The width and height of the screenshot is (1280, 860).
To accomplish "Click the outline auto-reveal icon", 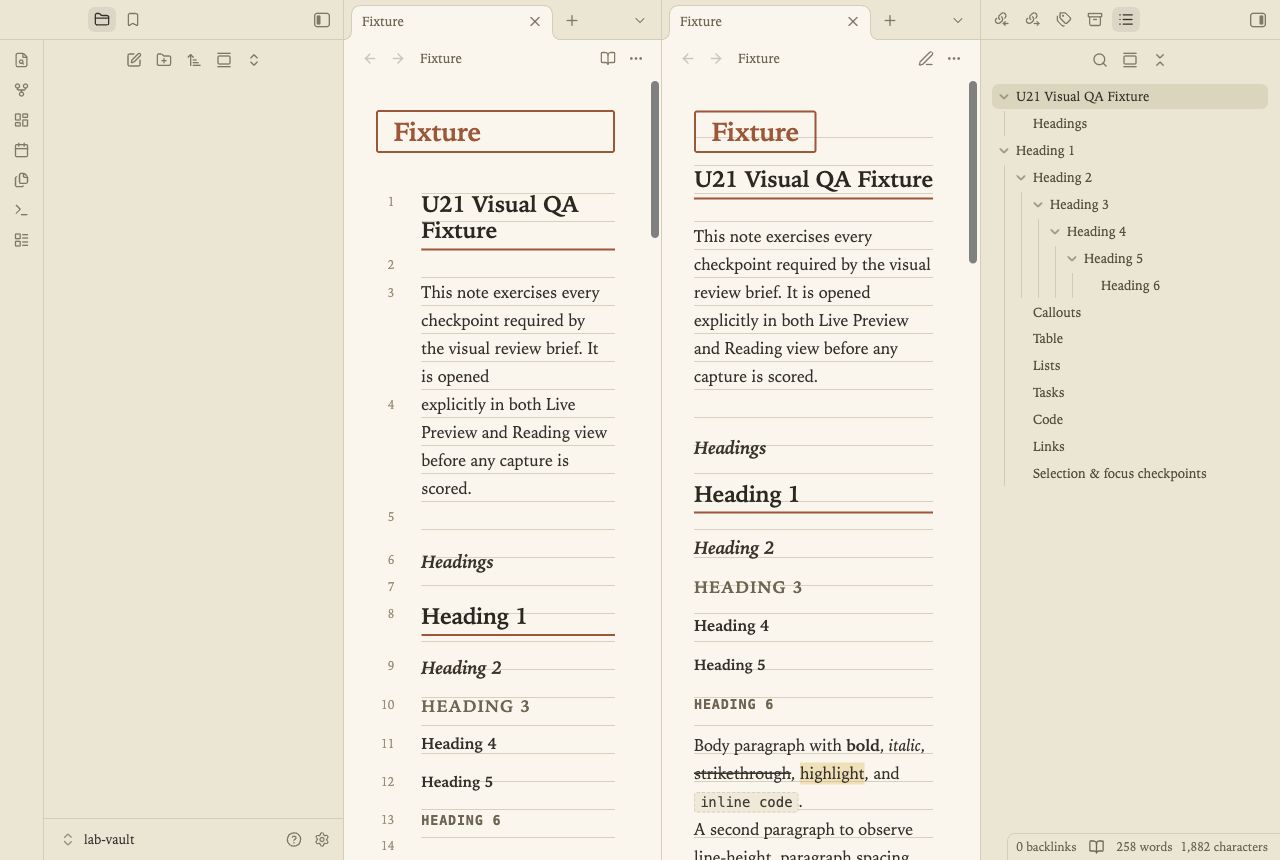I will [1130, 60].
